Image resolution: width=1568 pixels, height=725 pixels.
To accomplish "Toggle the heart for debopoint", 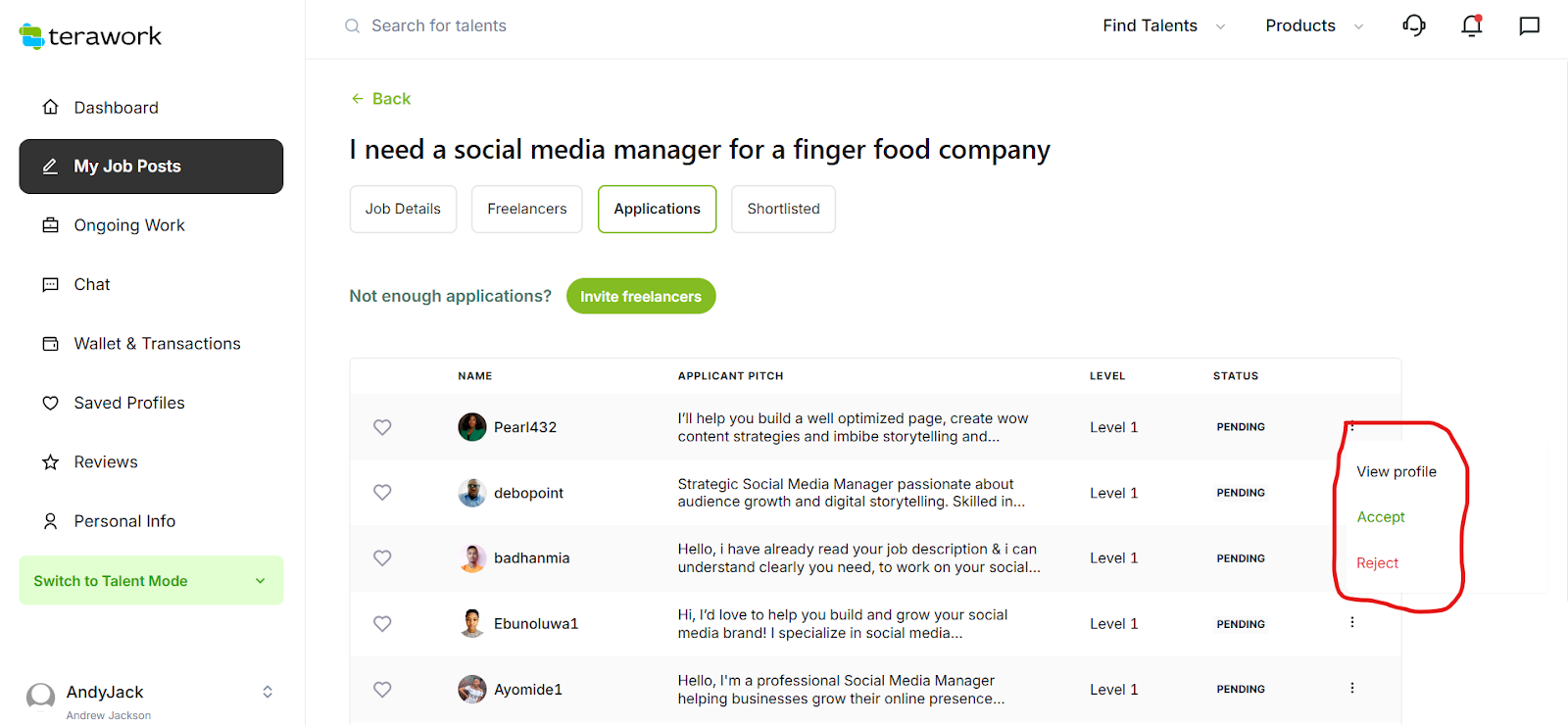I will [x=382, y=493].
